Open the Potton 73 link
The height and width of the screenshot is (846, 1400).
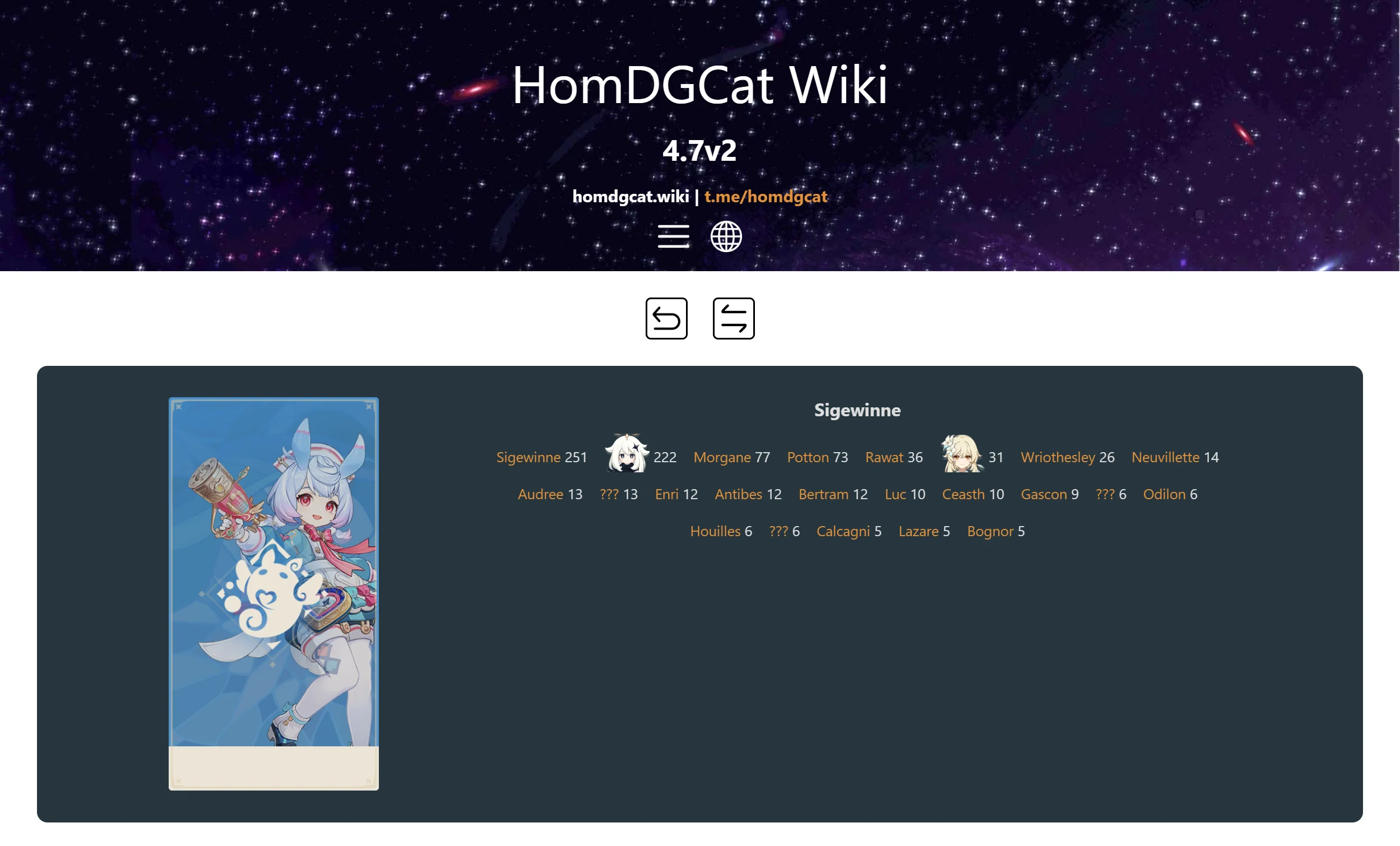click(818, 457)
